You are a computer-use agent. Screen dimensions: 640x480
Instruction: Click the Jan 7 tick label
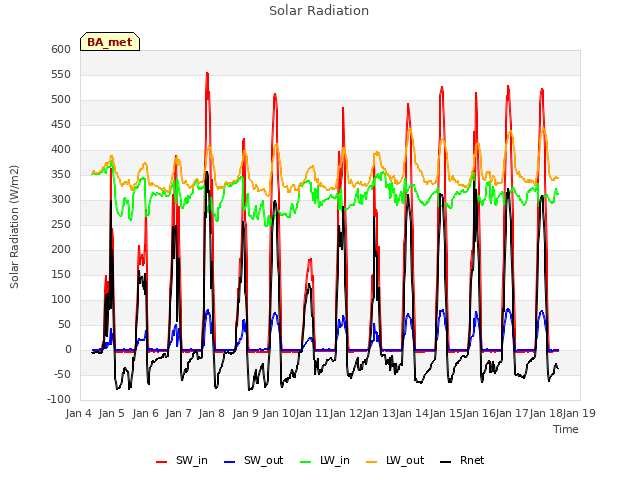pyautogui.click(x=178, y=413)
